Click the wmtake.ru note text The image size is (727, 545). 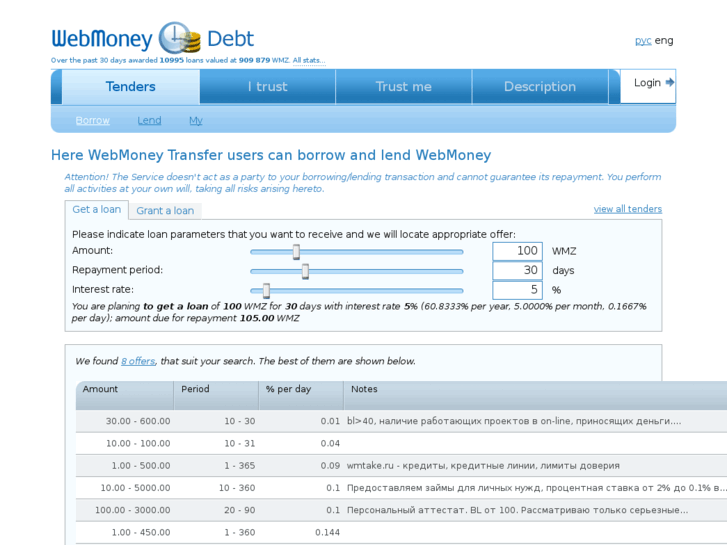483,466
